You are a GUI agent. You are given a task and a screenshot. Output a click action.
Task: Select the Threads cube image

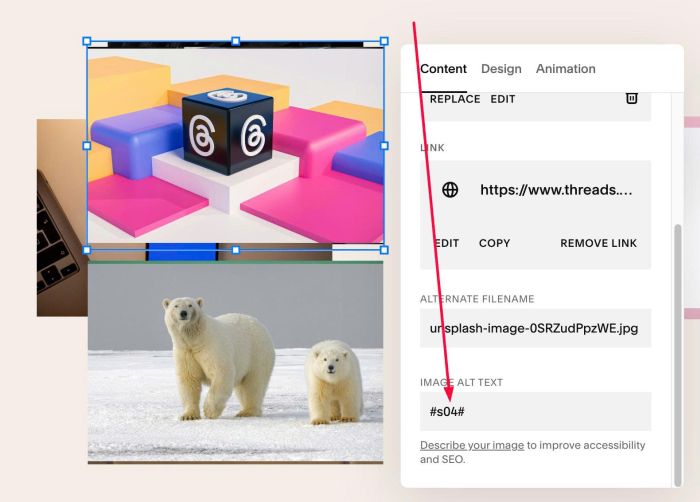point(235,146)
